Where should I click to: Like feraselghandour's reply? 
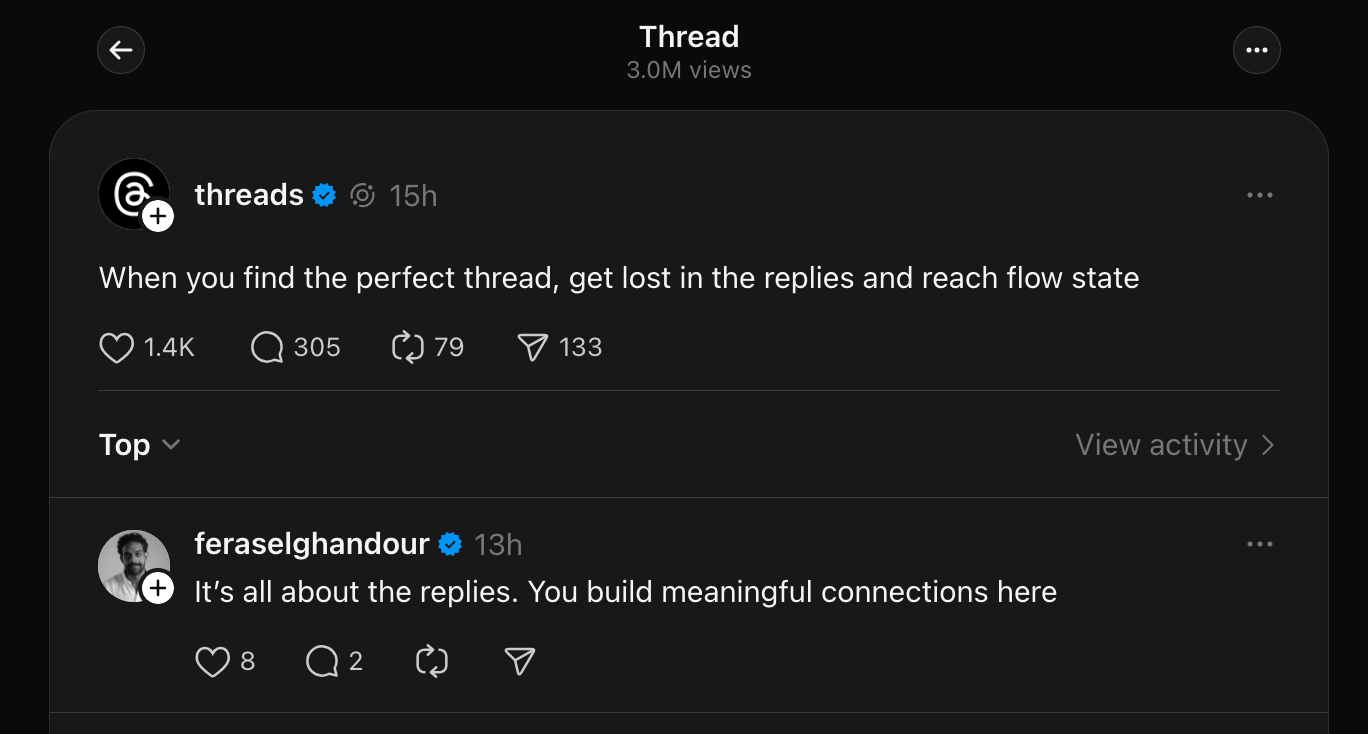coord(212,661)
